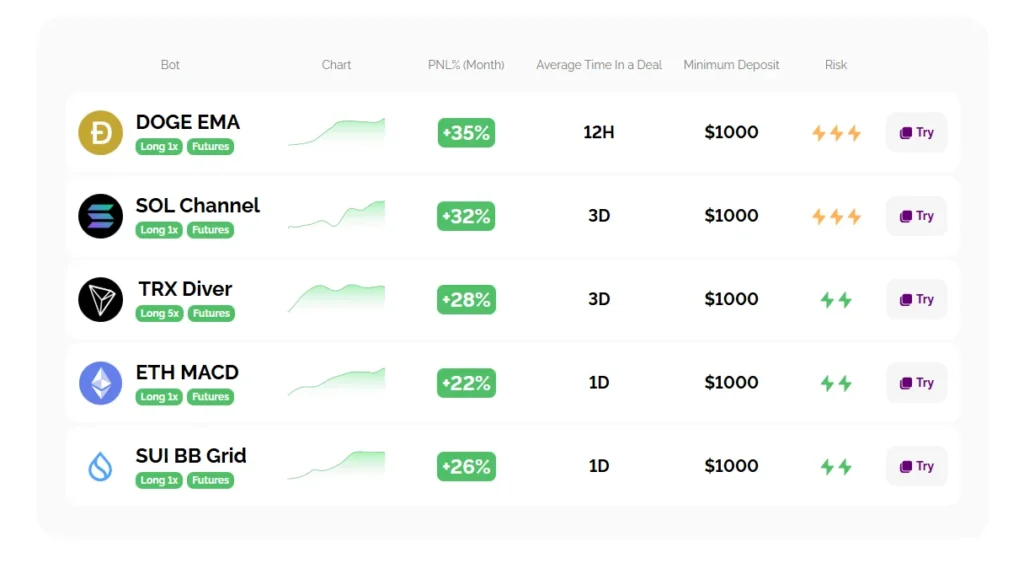
Task: Click the Minimum Deposit column header
Action: pyautogui.click(x=731, y=65)
